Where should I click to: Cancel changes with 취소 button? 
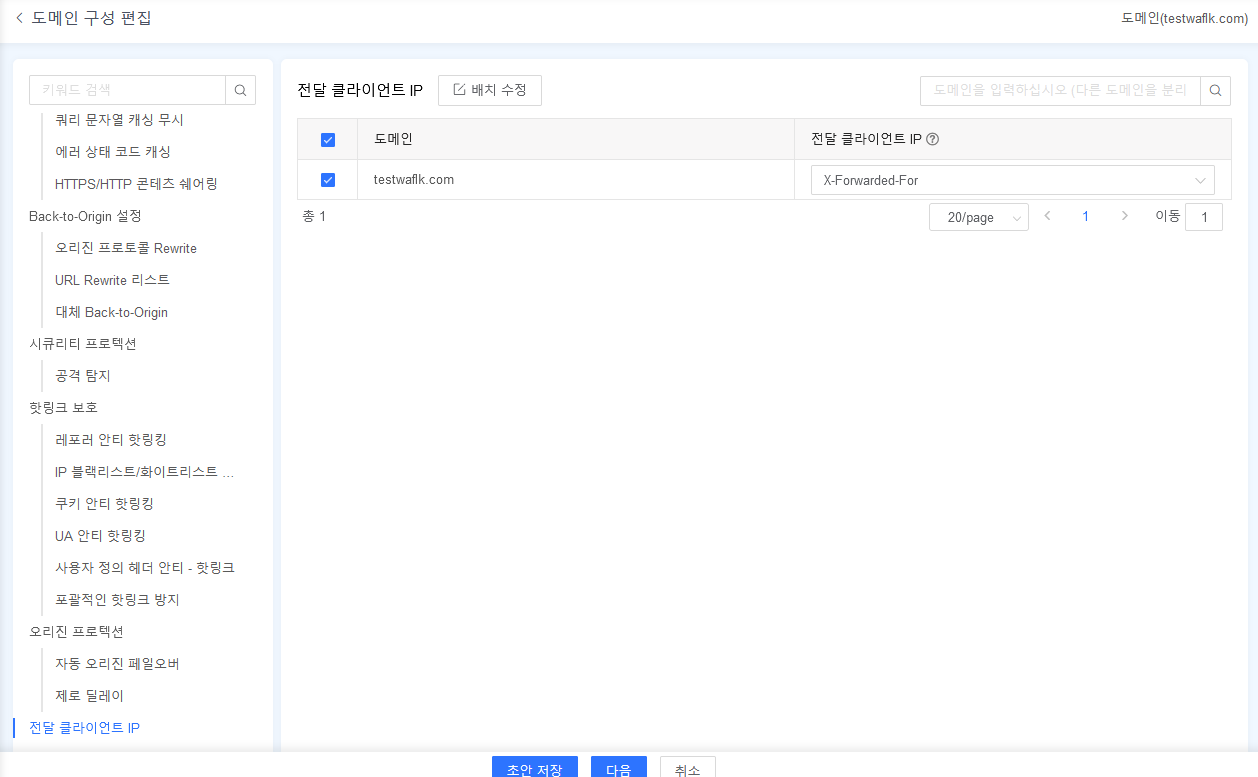686,769
